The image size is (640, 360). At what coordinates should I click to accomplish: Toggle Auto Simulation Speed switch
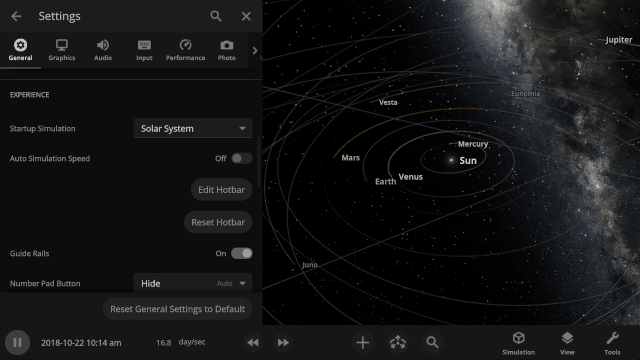242,158
